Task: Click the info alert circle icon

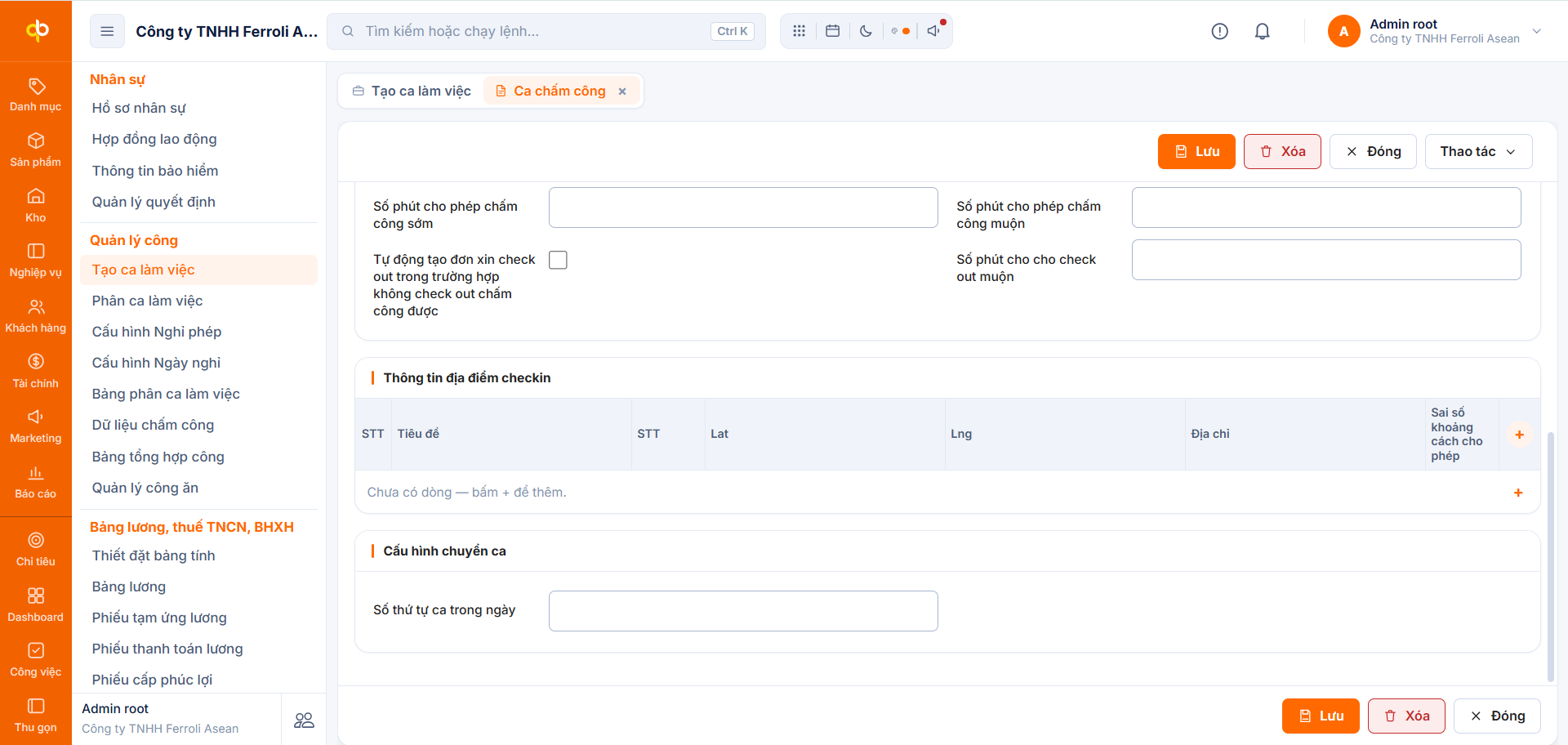Action: (1219, 31)
